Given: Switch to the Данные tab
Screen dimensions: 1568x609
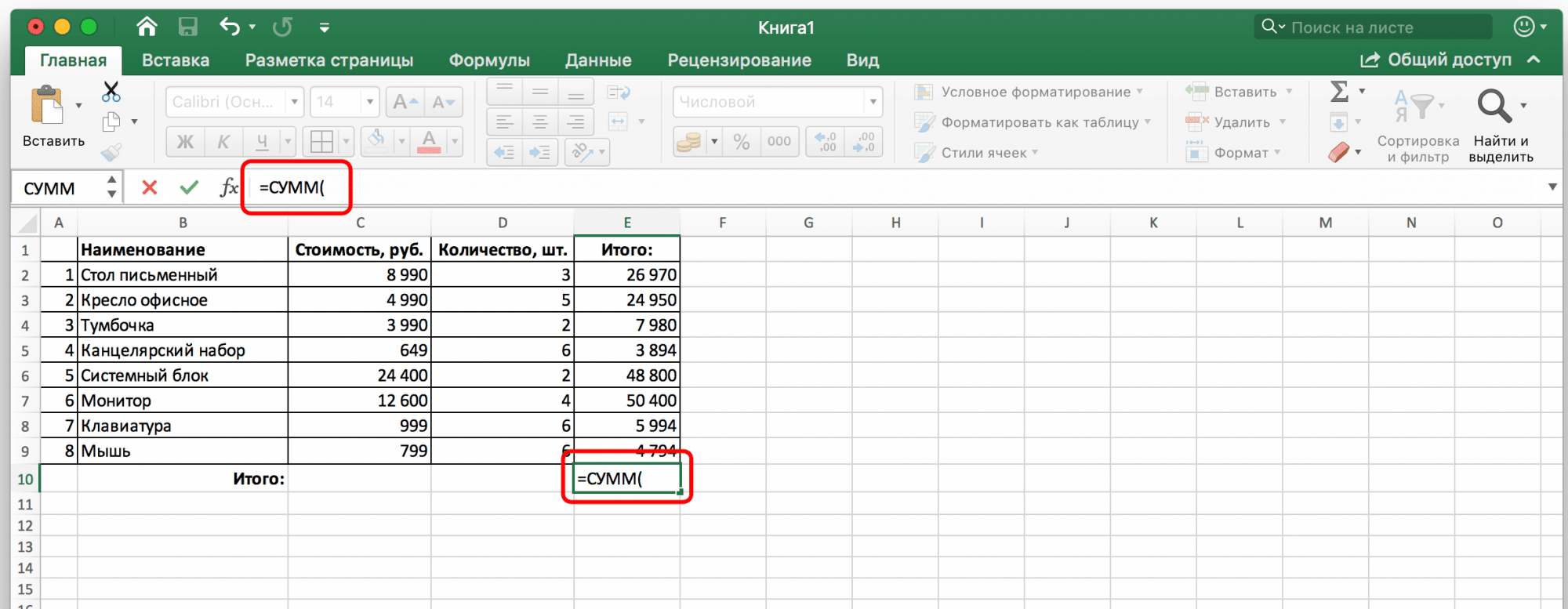Looking at the screenshot, I should point(598,60).
